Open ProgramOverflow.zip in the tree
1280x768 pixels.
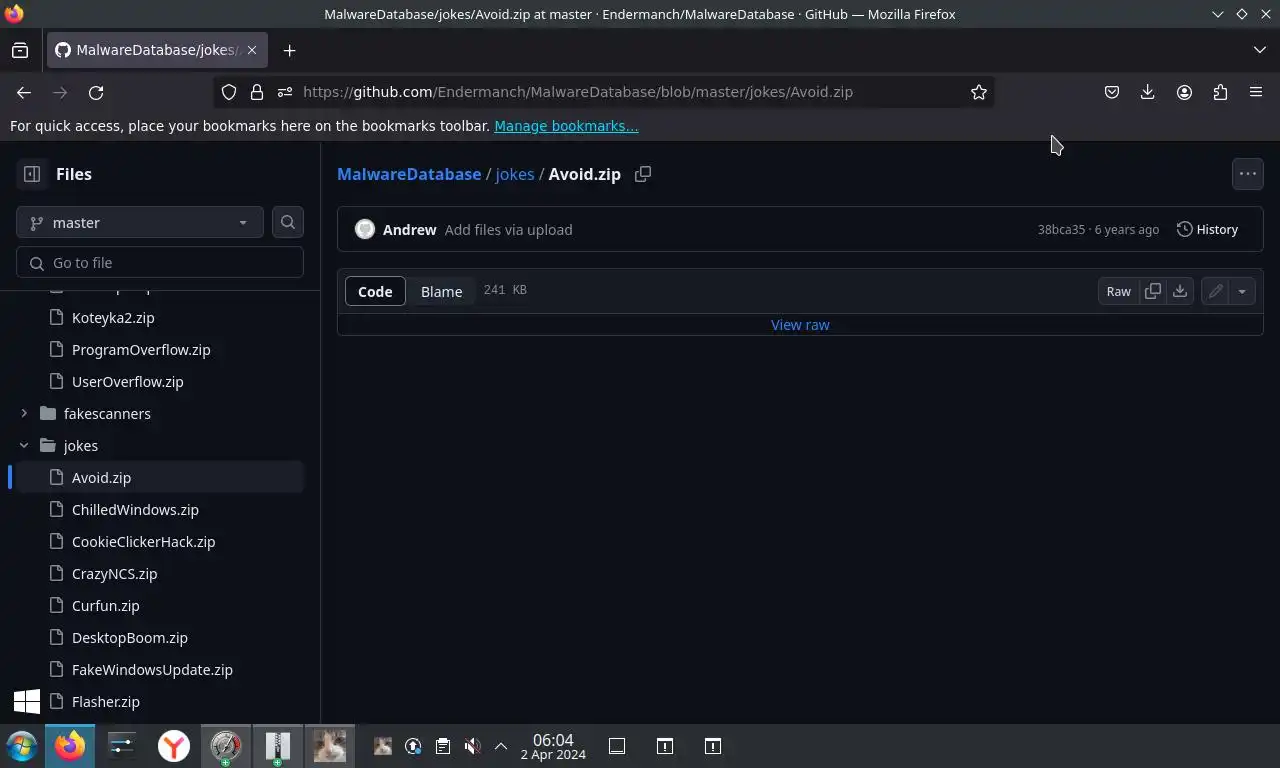141,349
